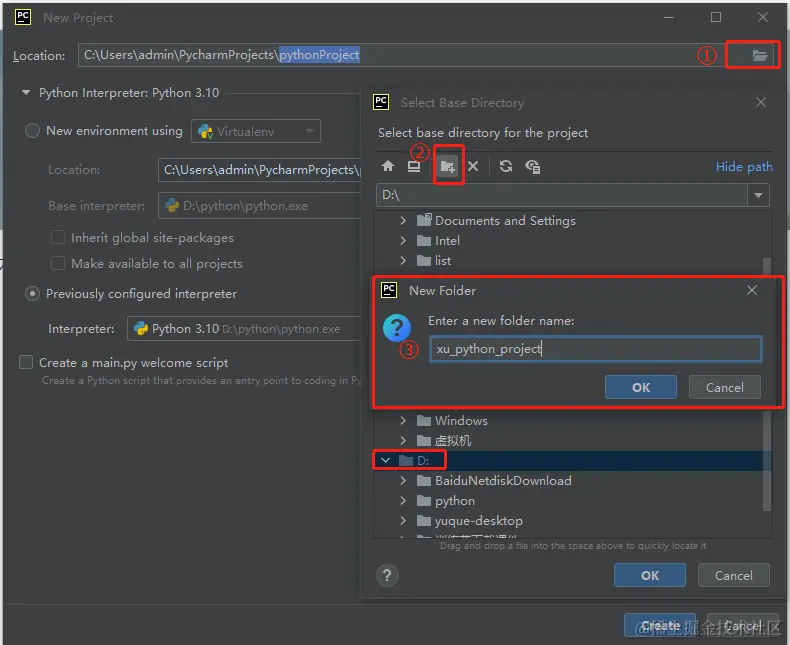Viewport: 790px width, 645px height.
Task: Expand the Intel folder
Action: click(403, 240)
